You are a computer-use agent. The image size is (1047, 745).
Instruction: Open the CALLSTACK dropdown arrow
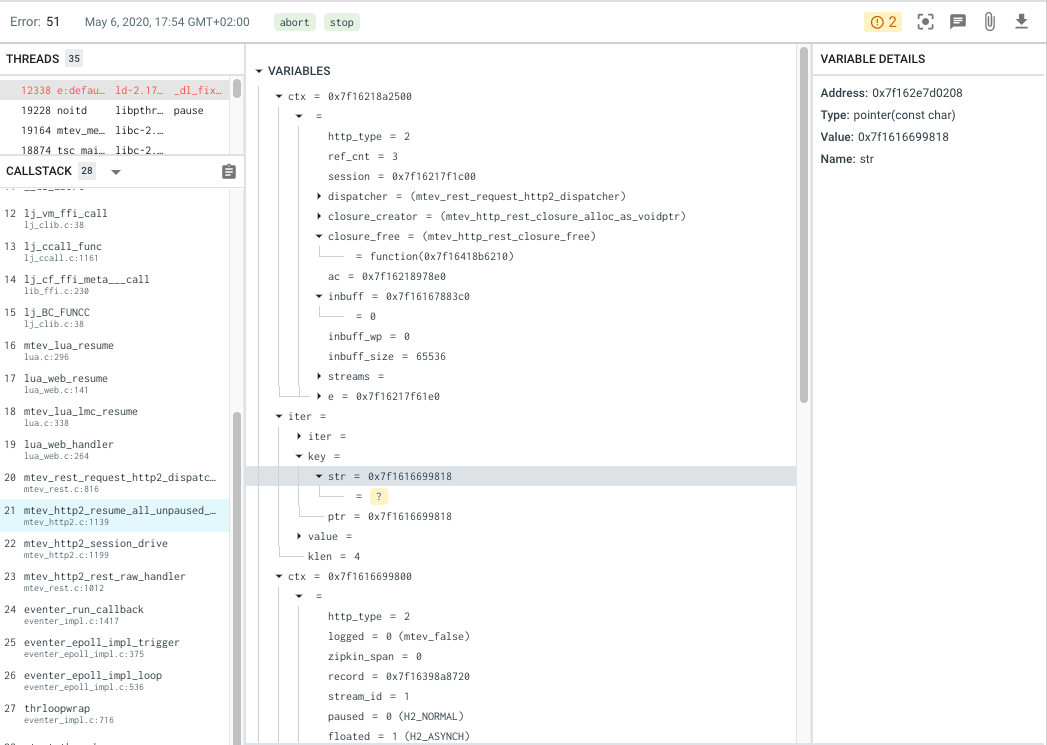tap(116, 172)
